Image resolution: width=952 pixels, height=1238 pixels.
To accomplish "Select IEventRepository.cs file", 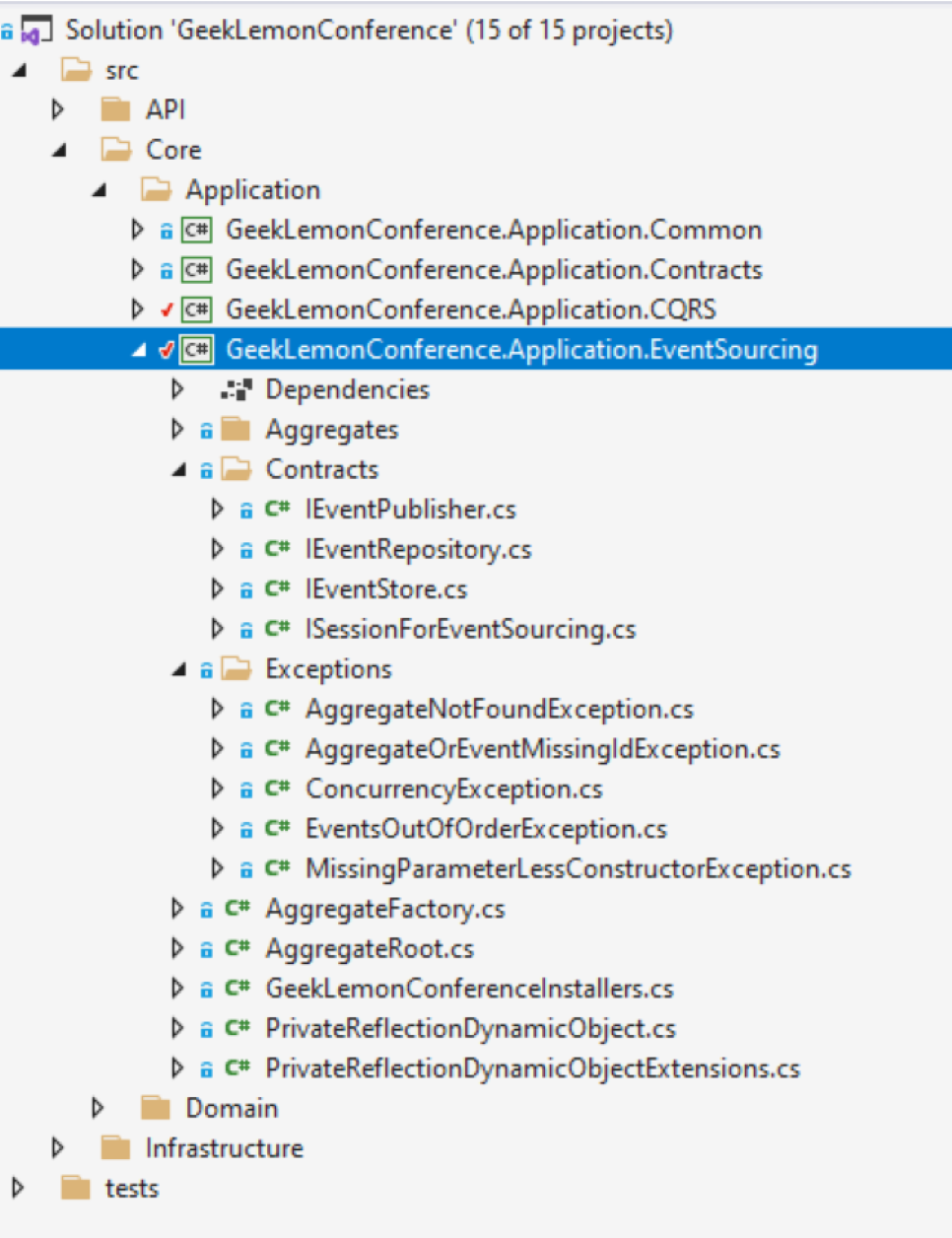I will 418,550.
